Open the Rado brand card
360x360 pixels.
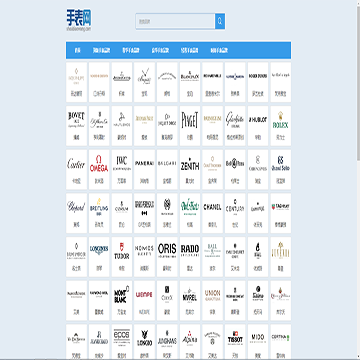pyautogui.click(x=190, y=257)
